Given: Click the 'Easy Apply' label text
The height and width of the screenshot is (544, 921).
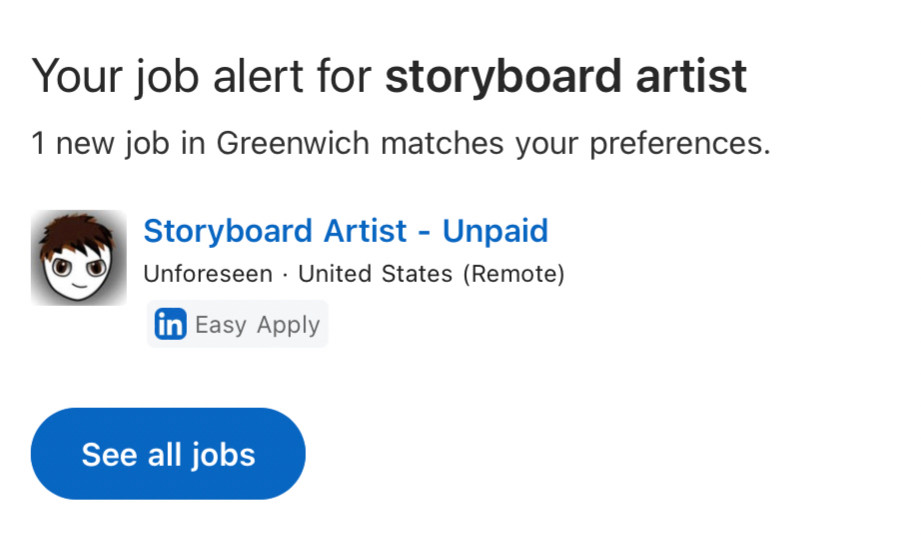Looking at the screenshot, I should pyautogui.click(x=257, y=325).
